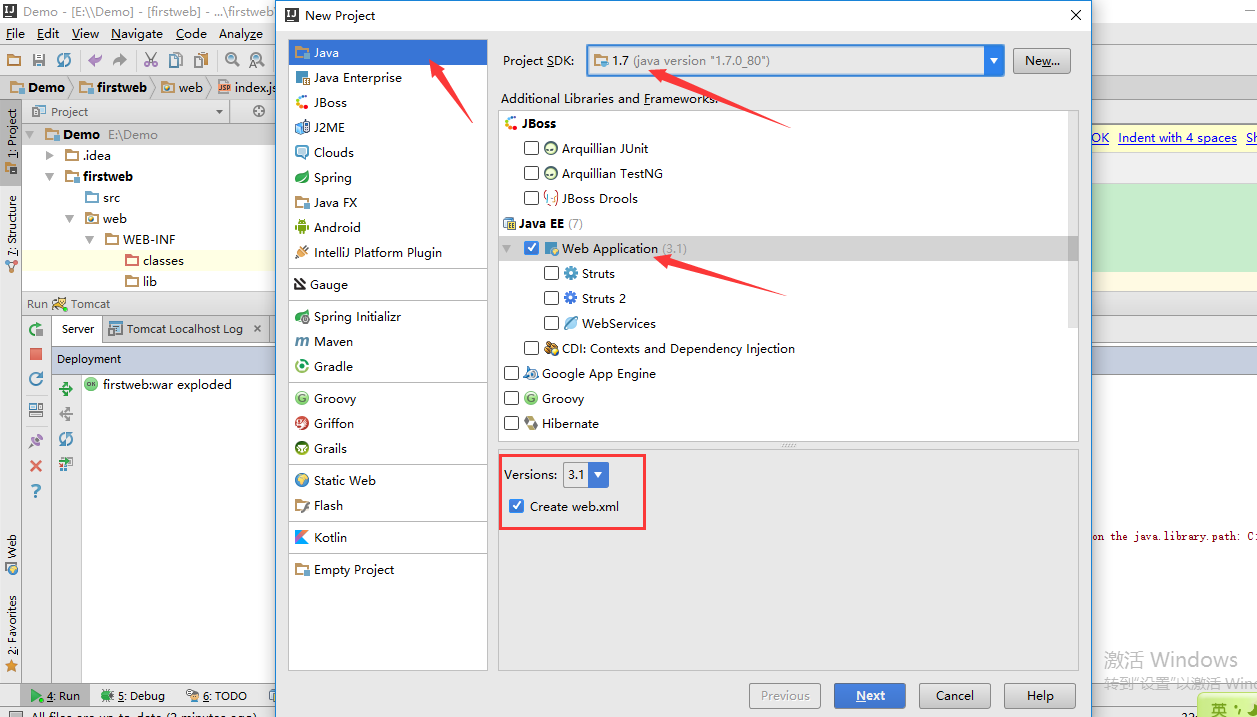Open the Project SDK dropdown
Viewport: 1257px width, 717px height.
pos(994,60)
